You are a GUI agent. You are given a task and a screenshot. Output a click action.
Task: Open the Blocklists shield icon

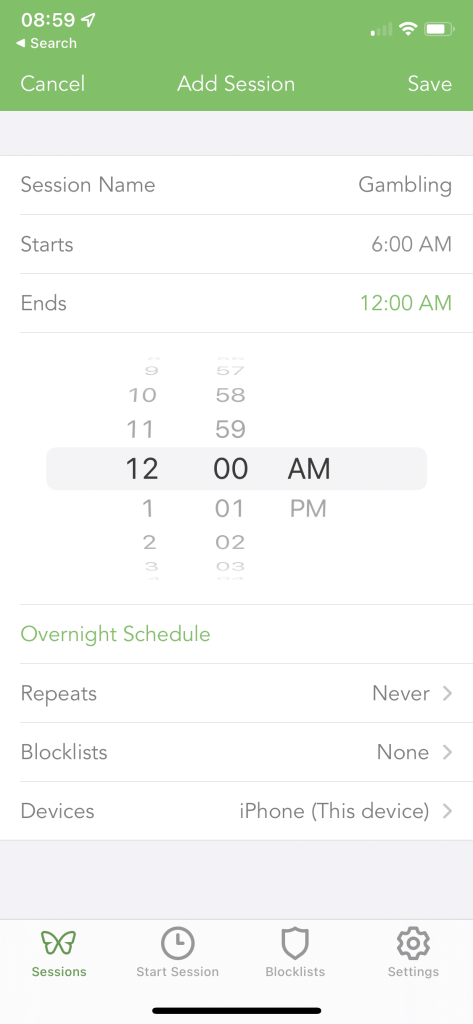[295, 943]
